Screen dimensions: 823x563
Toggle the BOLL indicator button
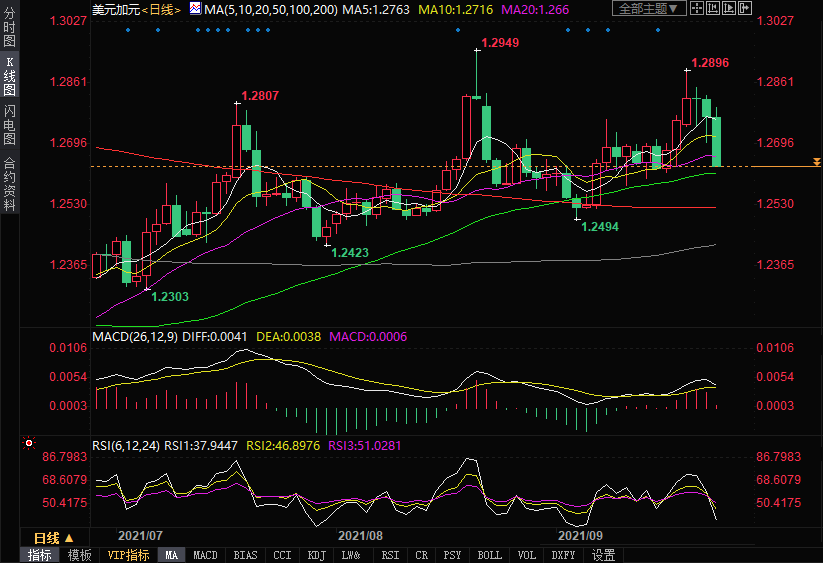coord(489,555)
